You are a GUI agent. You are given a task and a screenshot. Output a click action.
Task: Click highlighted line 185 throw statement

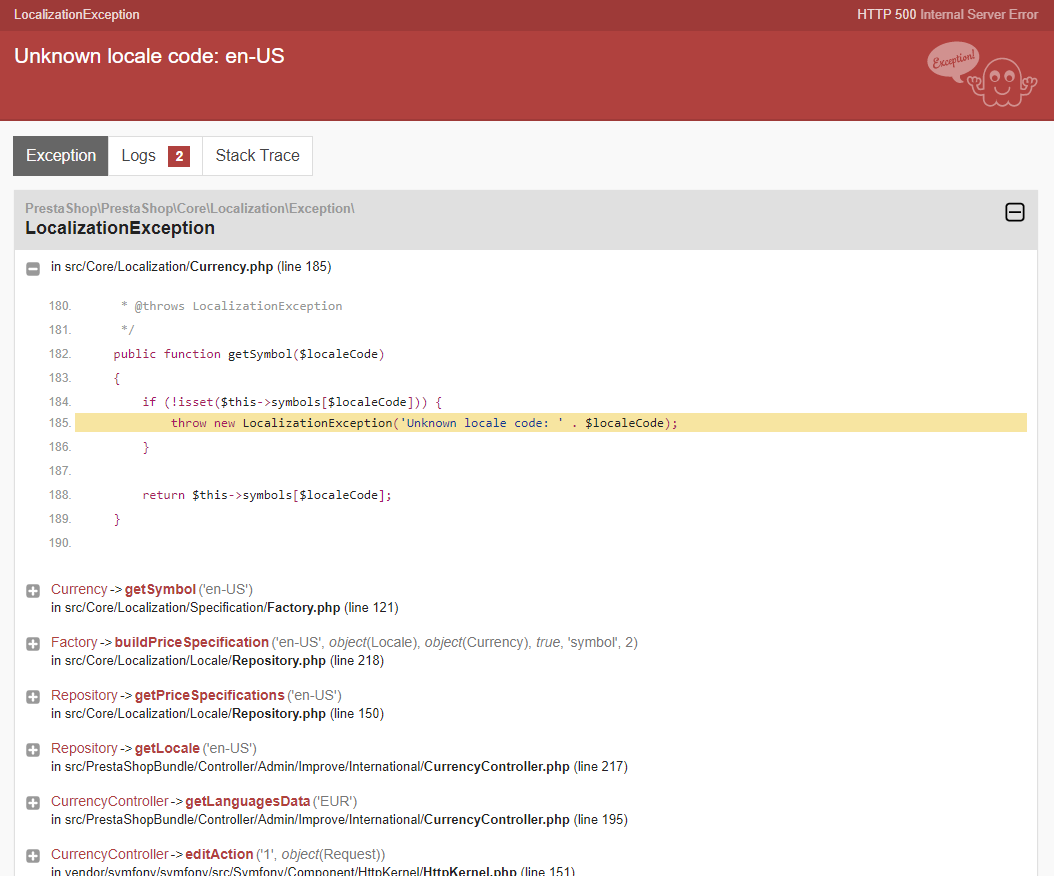[x=551, y=423]
